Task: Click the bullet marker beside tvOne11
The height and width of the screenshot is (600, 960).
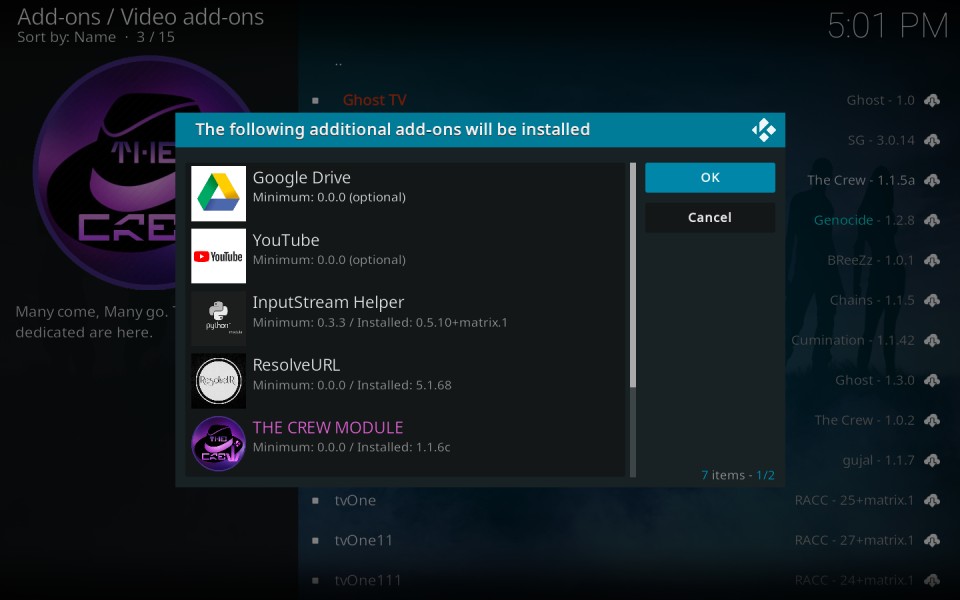Action: tap(315, 540)
